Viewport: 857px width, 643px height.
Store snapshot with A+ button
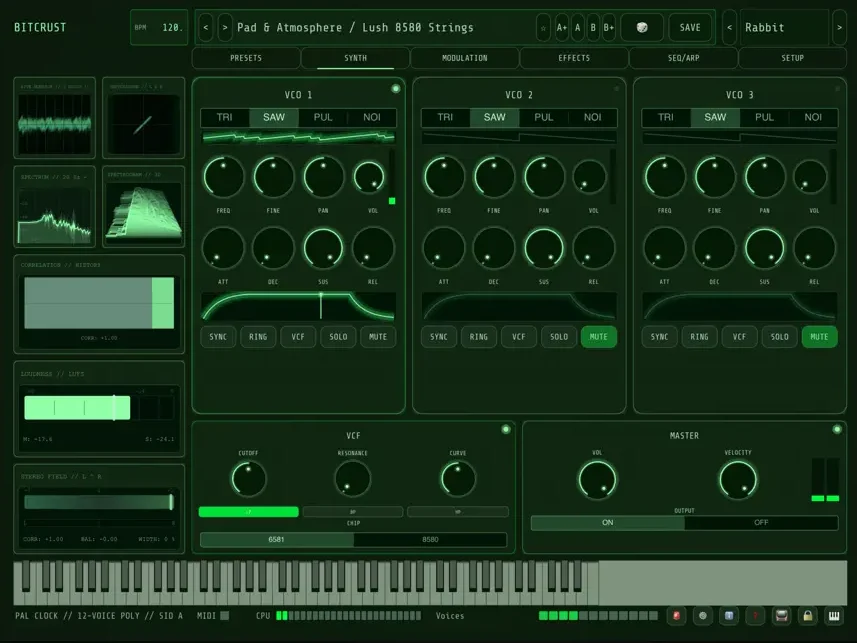tap(562, 27)
